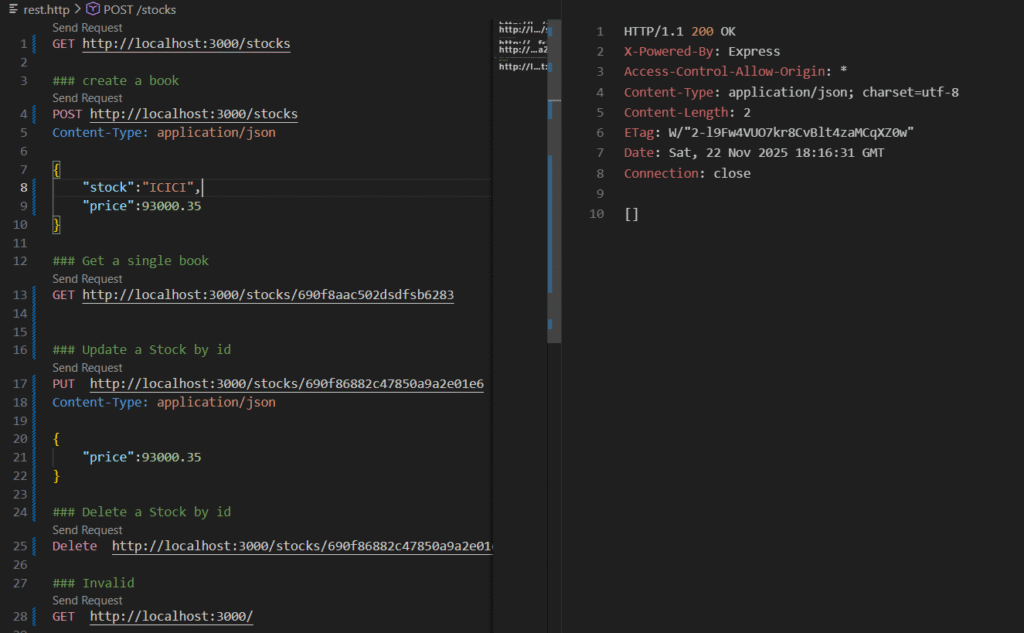The image size is (1024, 633).
Task: Follow the localhost:3000/stocks URL on line 1
Action: tap(187, 43)
